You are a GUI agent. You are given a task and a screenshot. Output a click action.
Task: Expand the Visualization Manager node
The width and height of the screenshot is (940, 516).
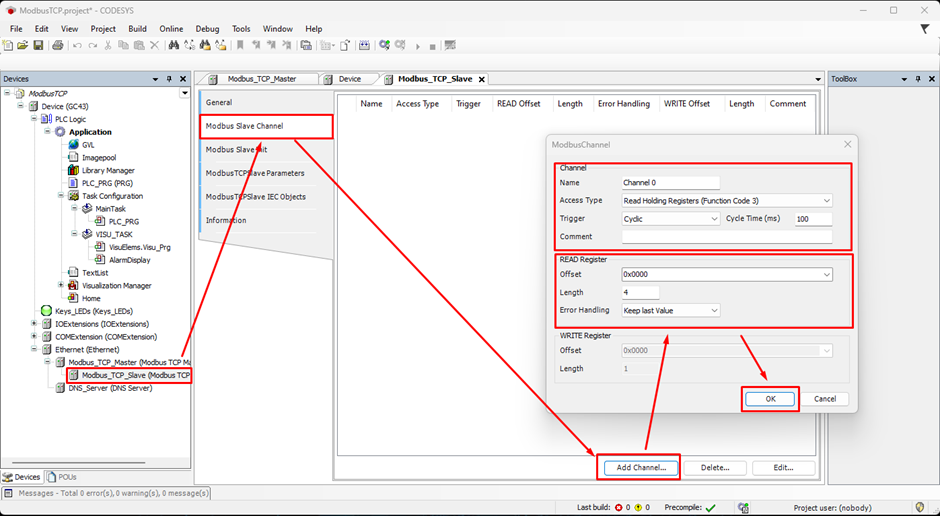coord(61,285)
